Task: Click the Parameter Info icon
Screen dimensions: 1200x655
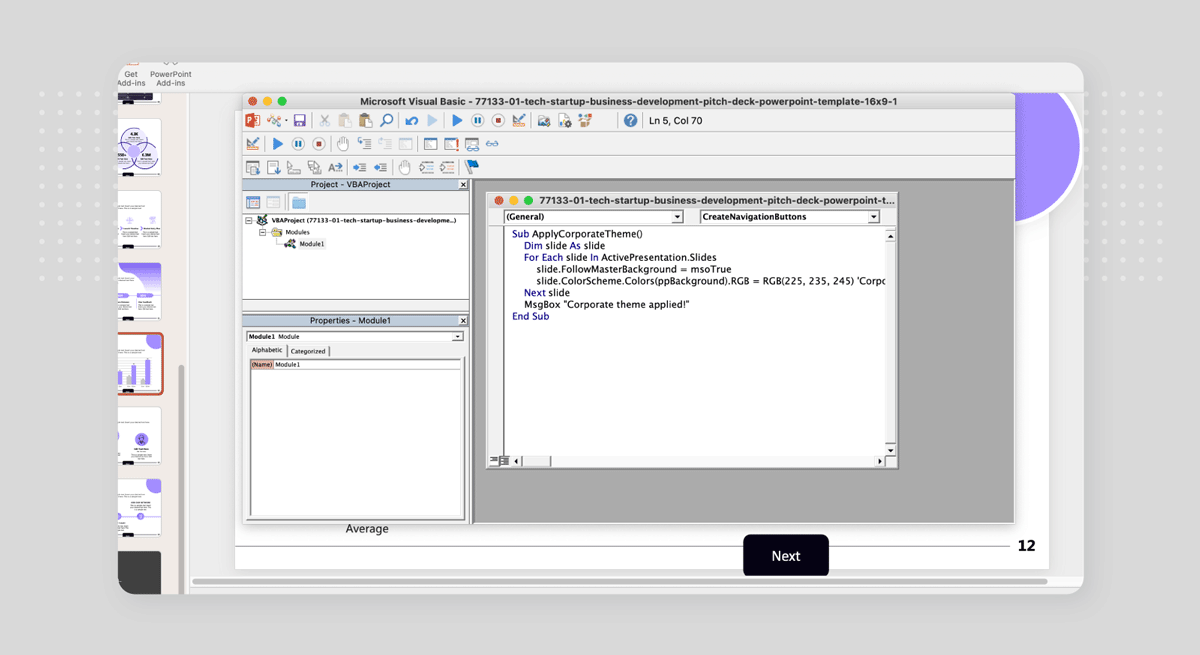Action: [x=314, y=167]
